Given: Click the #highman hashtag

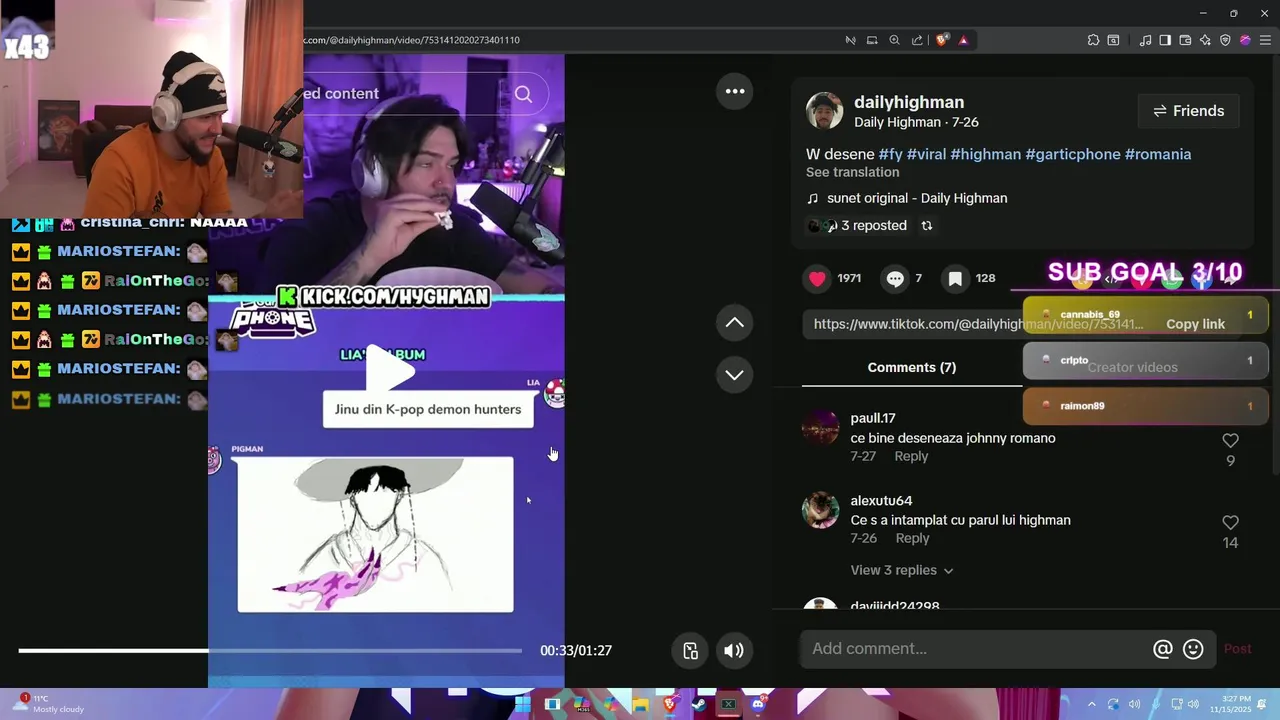Looking at the screenshot, I should (985, 154).
